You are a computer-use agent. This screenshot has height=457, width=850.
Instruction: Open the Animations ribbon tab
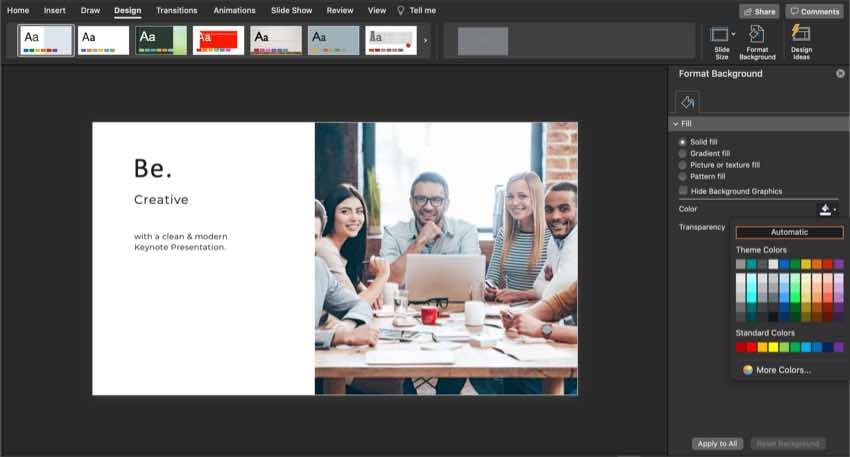pos(234,11)
